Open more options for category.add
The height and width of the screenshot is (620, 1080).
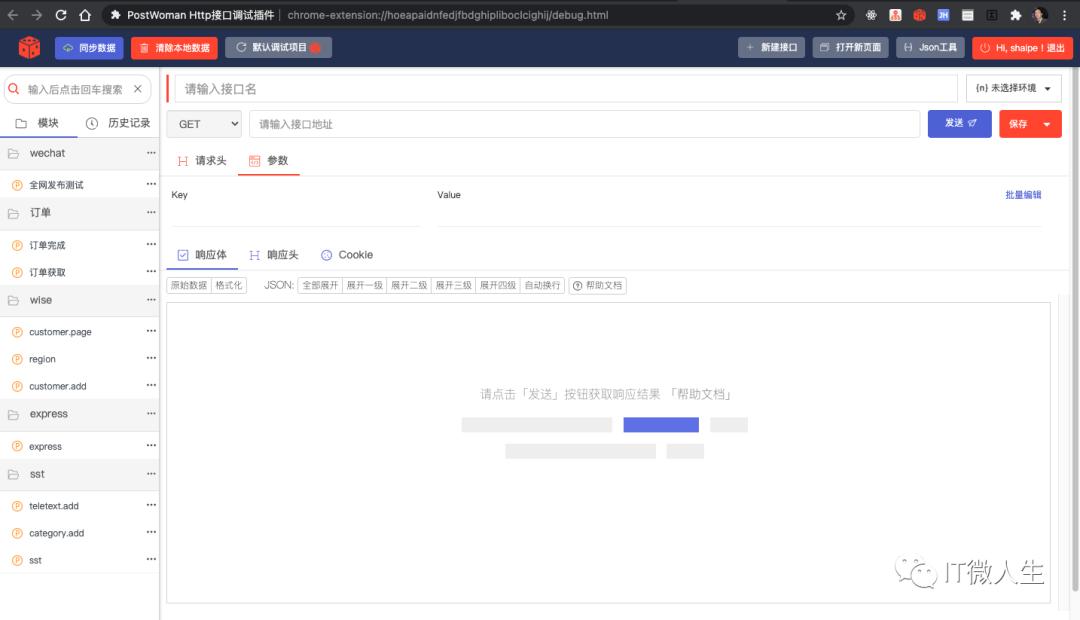pos(151,533)
